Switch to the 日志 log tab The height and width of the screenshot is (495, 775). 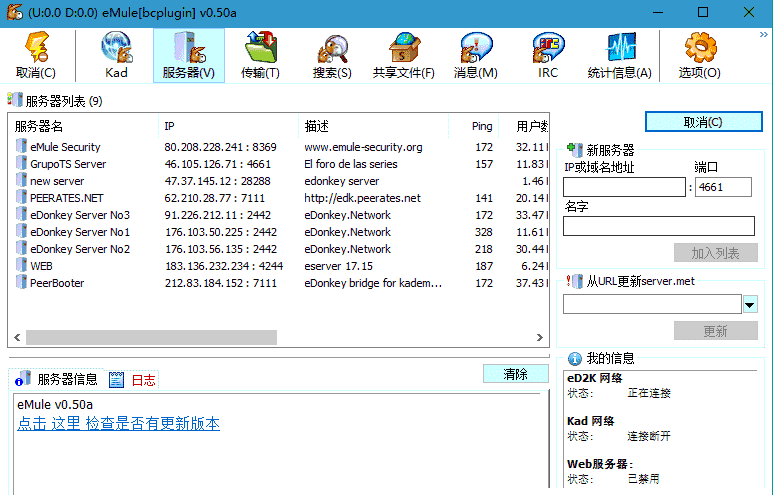pos(132,380)
